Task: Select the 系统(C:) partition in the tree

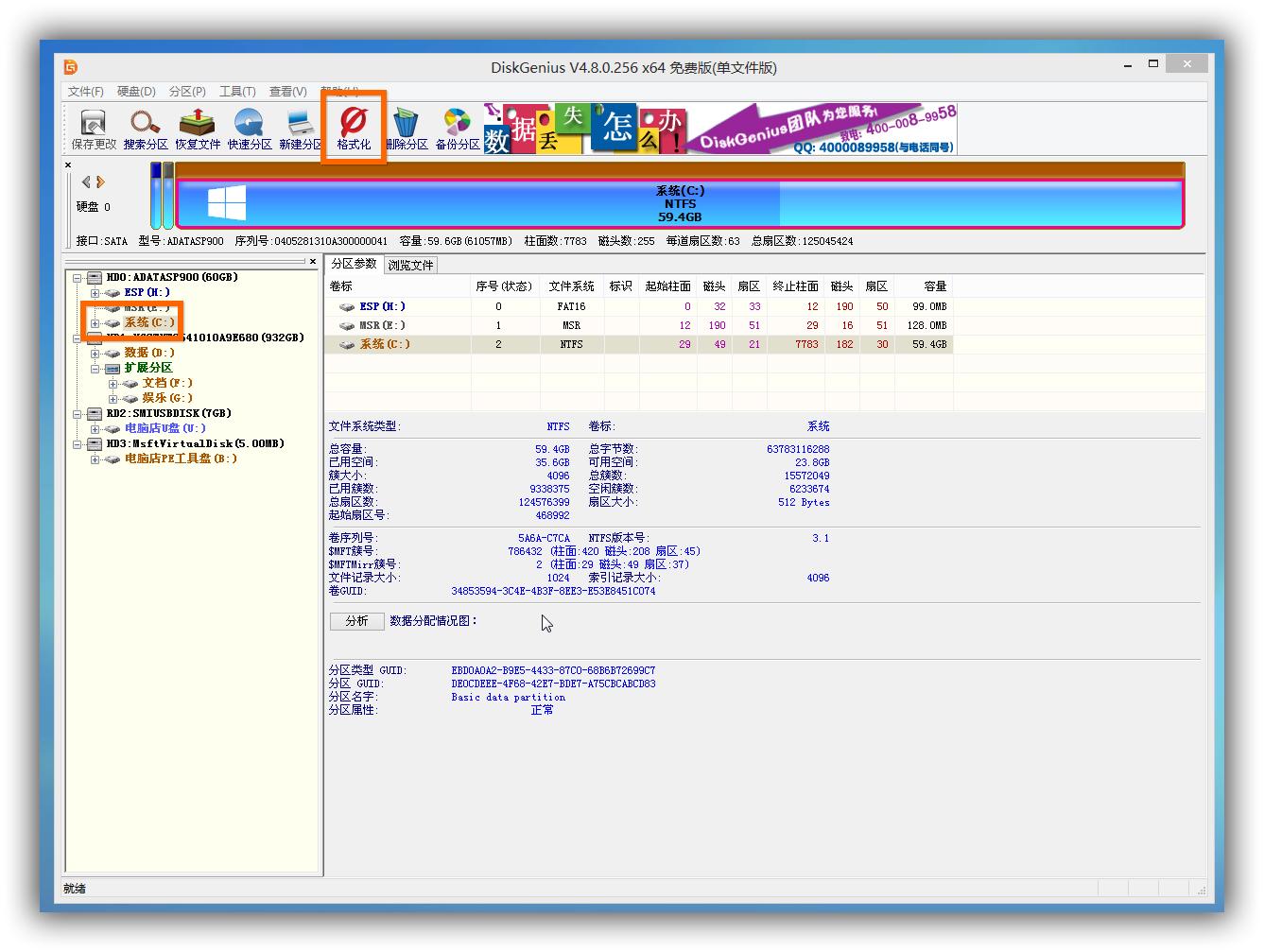Action: click(x=148, y=322)
